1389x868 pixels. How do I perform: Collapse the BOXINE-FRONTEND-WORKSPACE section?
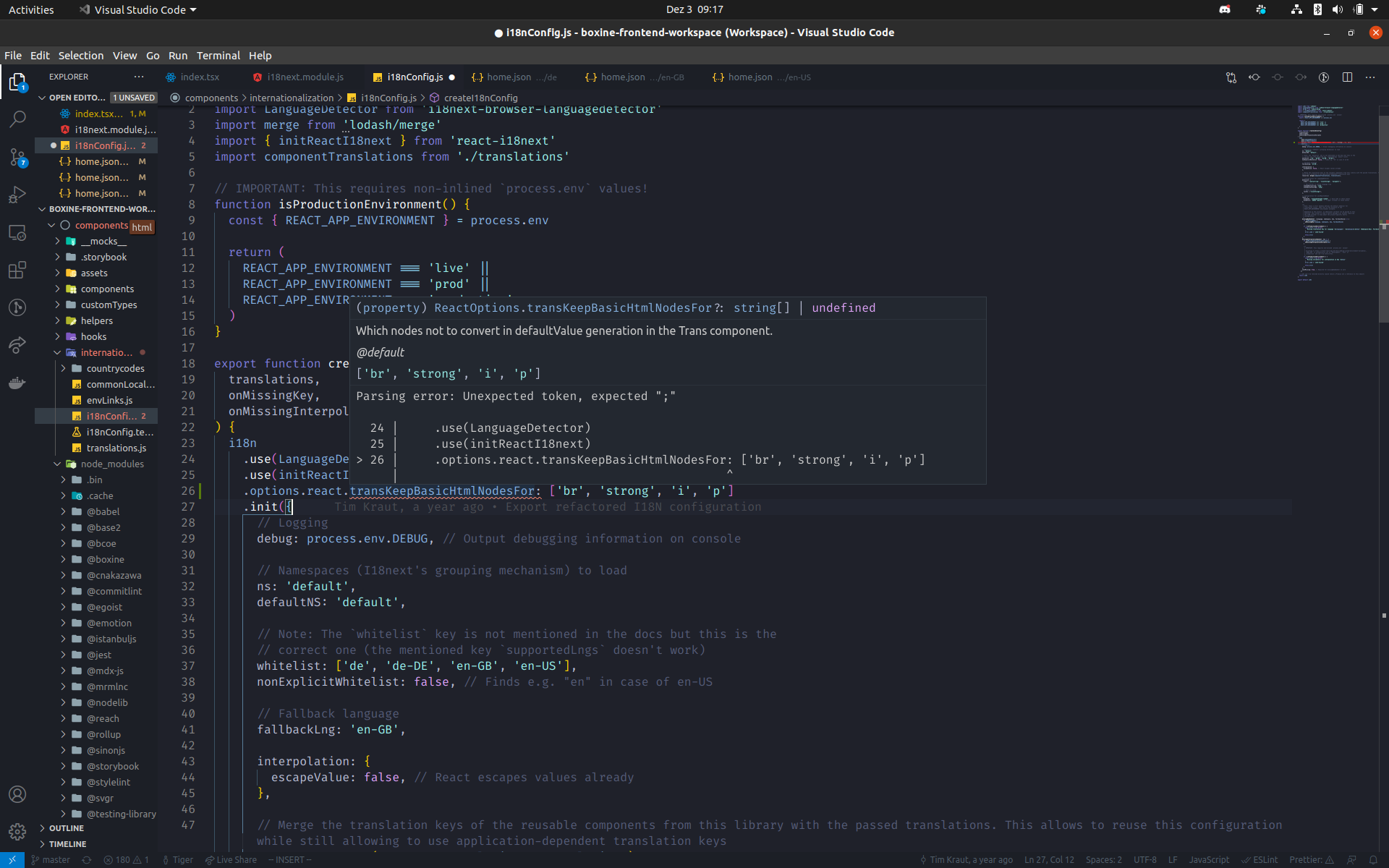coord(42,209)
